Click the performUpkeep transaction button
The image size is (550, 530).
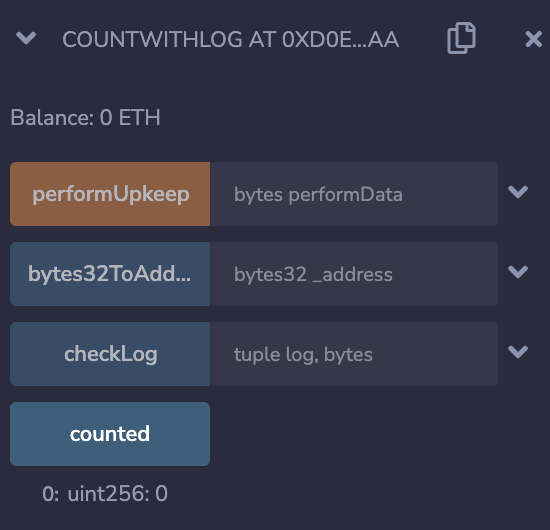click(110, 194)
